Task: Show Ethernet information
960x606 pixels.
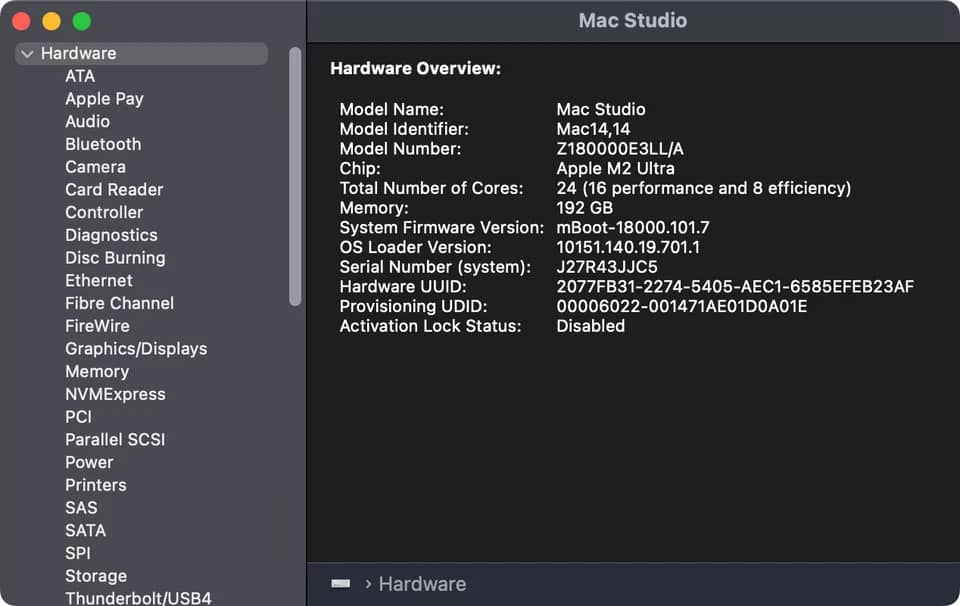Action: pyautogui.click(x=99, y=280)
